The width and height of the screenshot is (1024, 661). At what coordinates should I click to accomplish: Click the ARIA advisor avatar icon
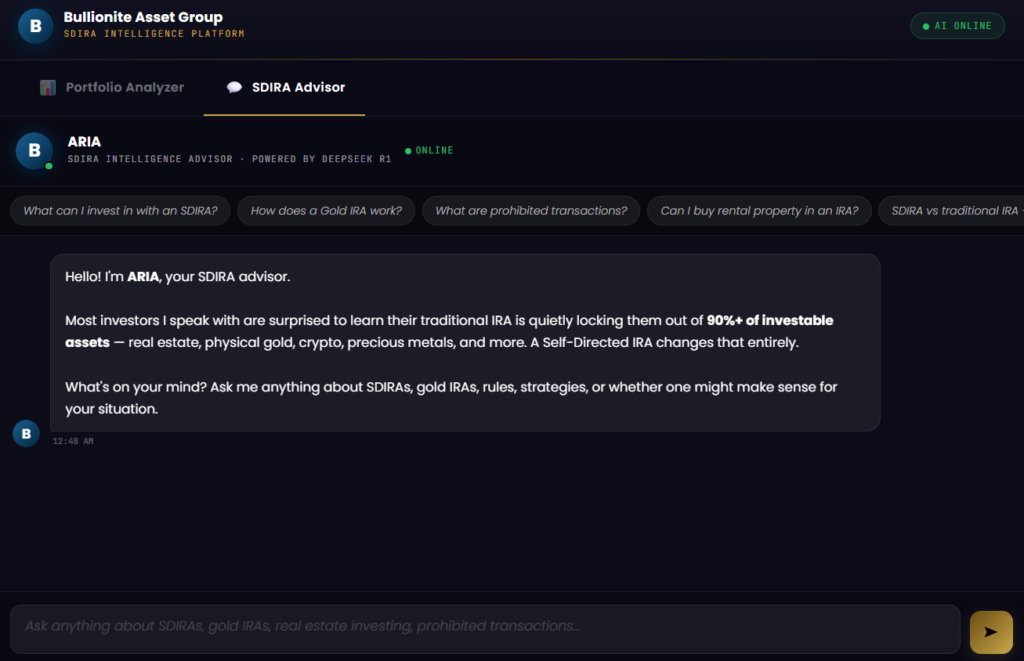(34, 151)
